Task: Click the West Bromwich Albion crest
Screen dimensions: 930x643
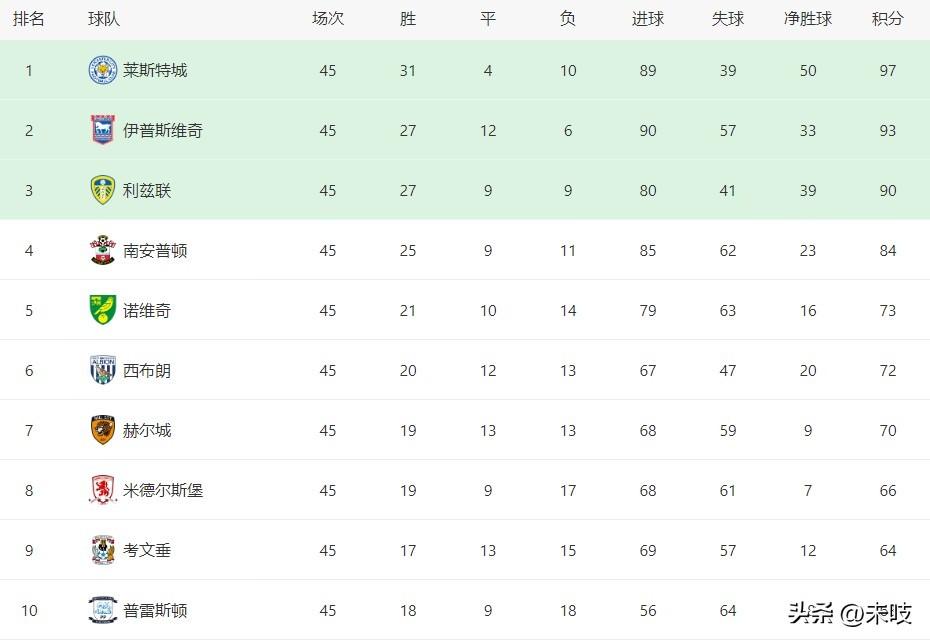Action: click(103, 371)
